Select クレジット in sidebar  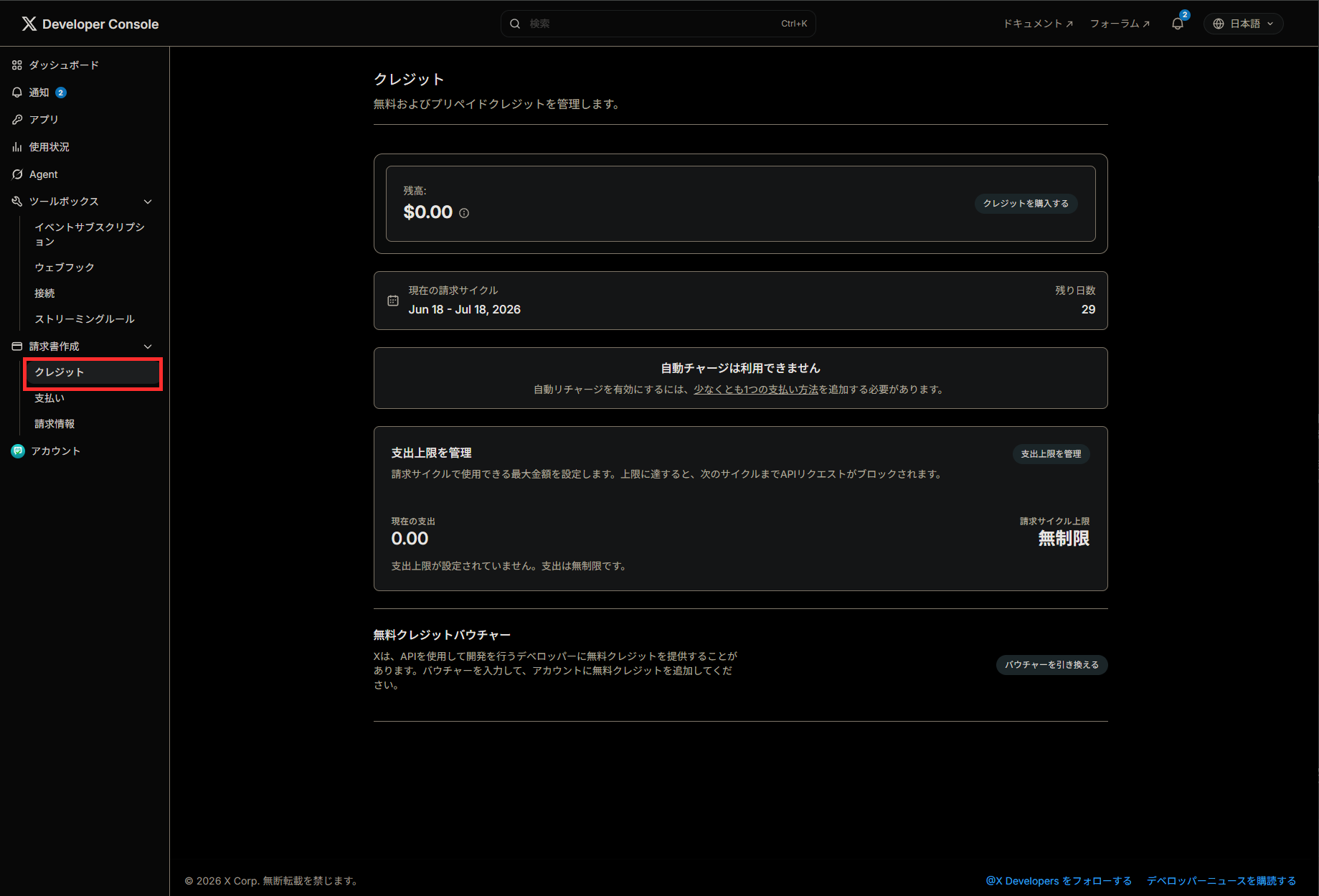tap(93, 372)
